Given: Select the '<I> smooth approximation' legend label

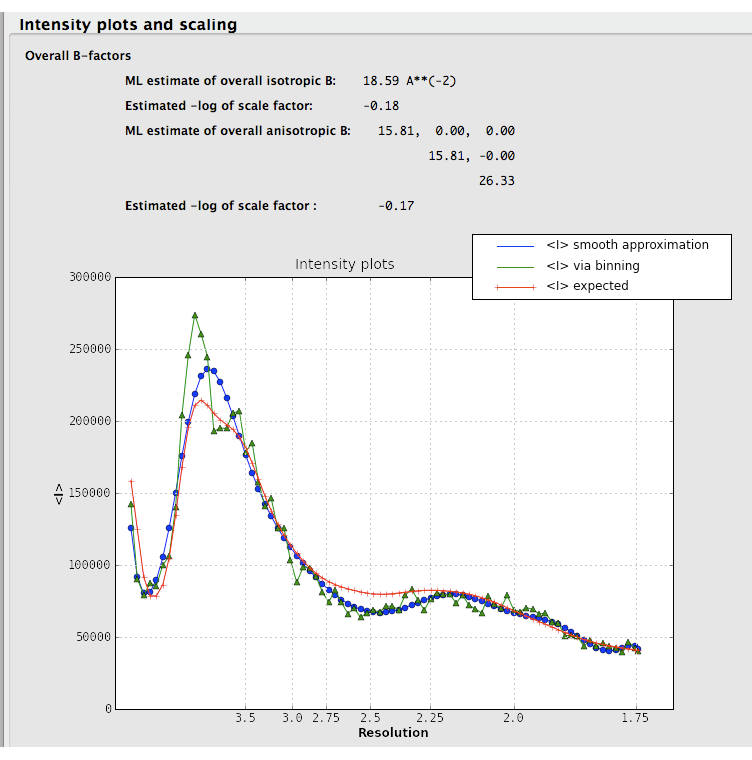Looking at the screenshot, I should [x=627, y=245].
